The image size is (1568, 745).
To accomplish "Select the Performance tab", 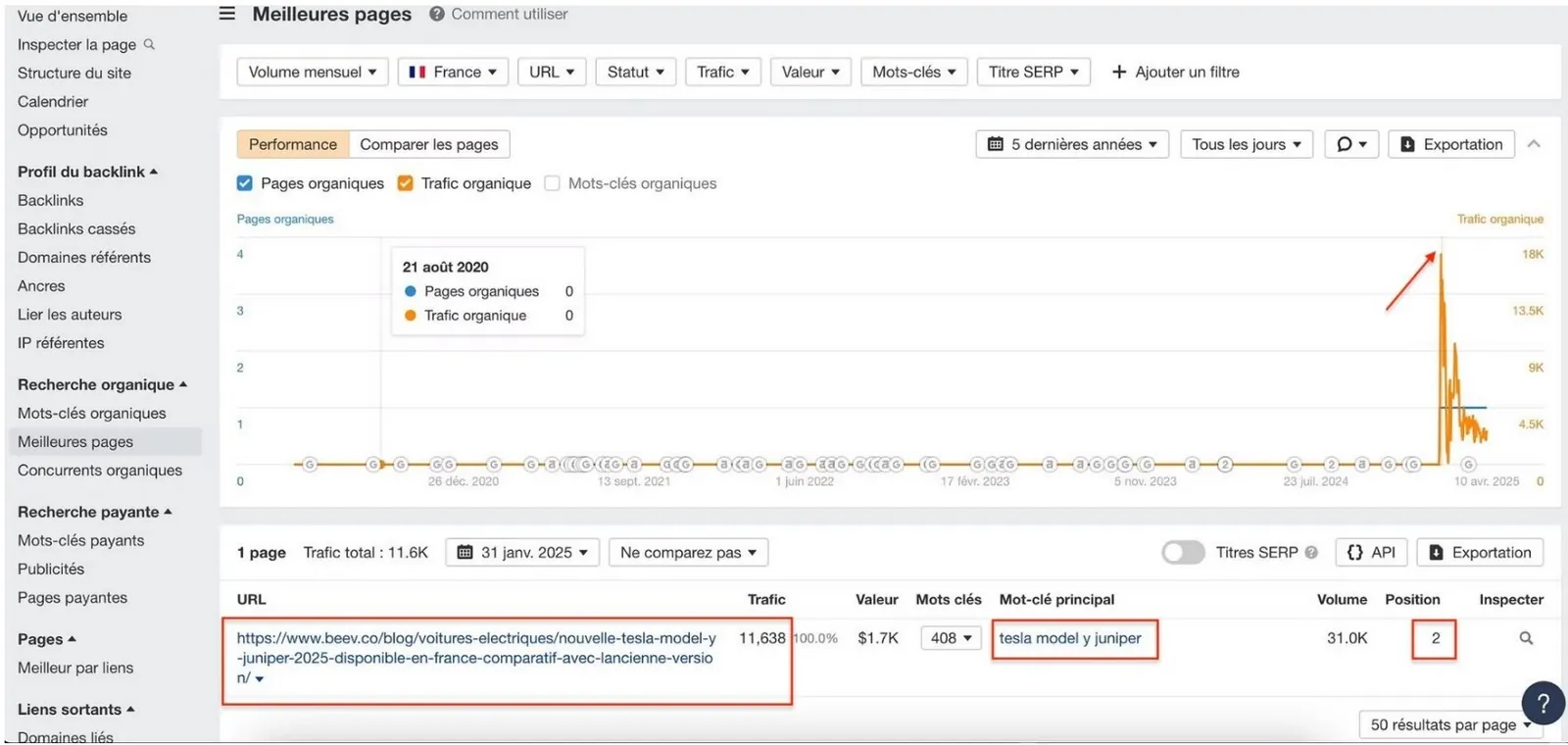I will 293,144.
